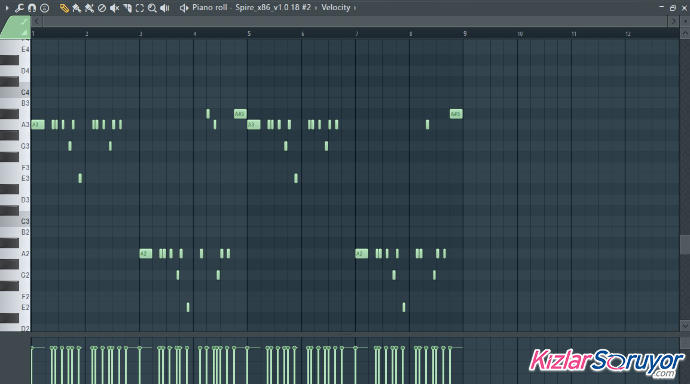Click the vertical scrollbar handle
Screen dimensions: 690x384
point(685,245)
